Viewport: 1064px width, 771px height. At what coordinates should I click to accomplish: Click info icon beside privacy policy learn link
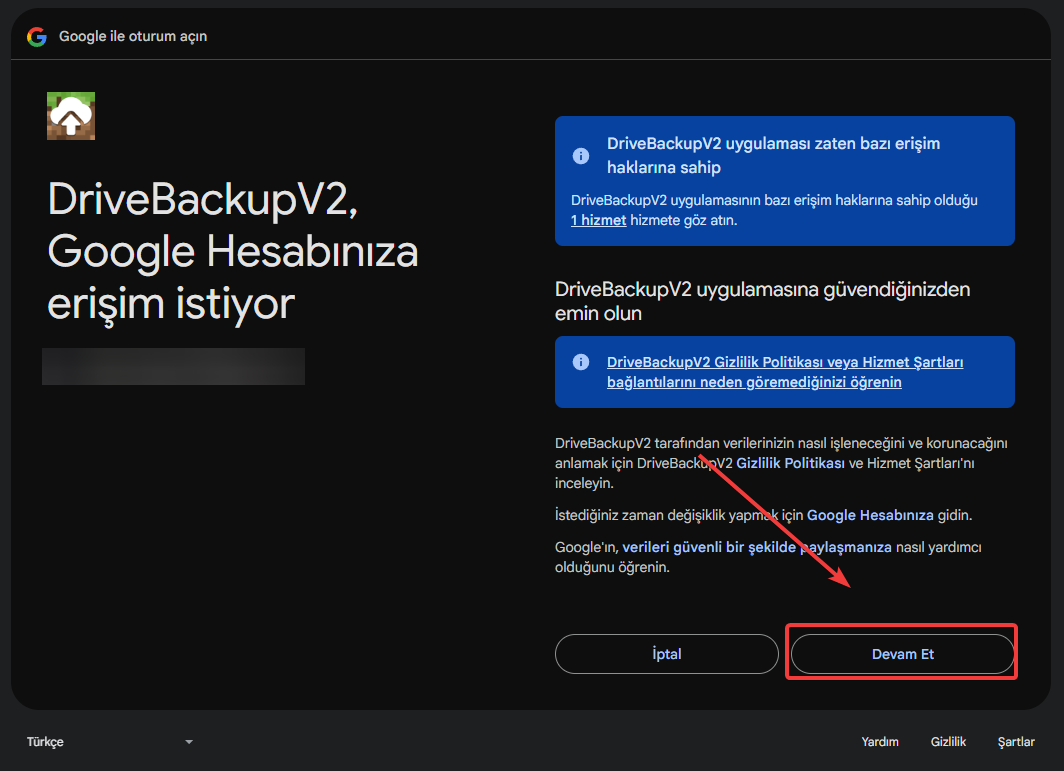coord(581,362)
